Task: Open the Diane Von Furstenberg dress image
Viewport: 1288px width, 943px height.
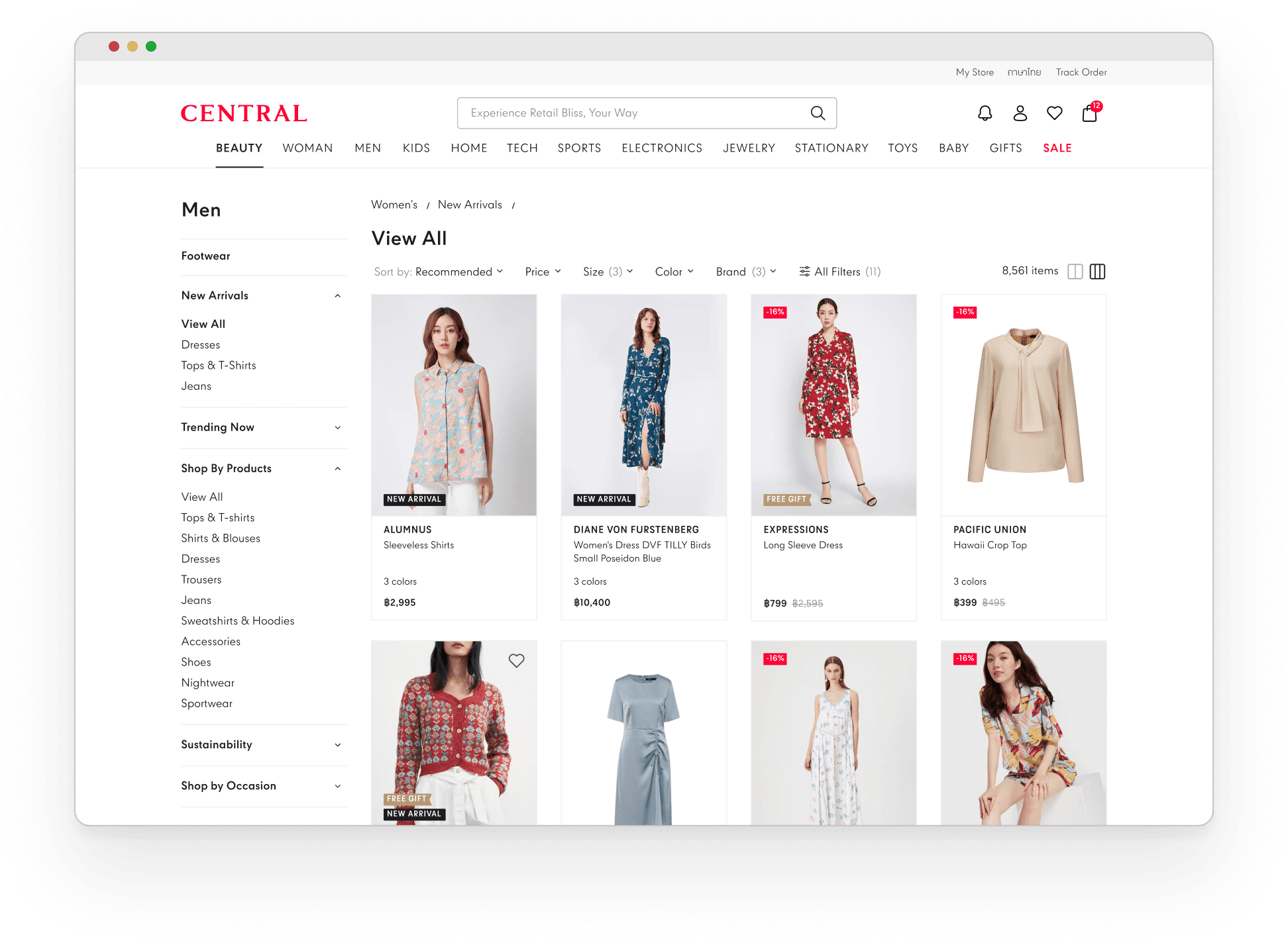Action: pyautogui.click(x=644, y=405)
